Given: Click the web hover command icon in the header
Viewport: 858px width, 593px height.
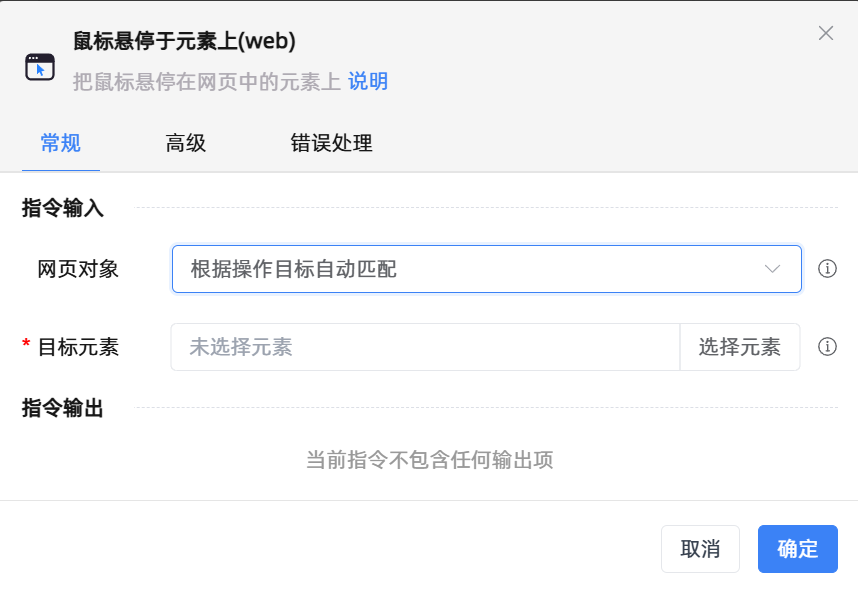Looking at the screenshot, I should click(x=40, y=66).
